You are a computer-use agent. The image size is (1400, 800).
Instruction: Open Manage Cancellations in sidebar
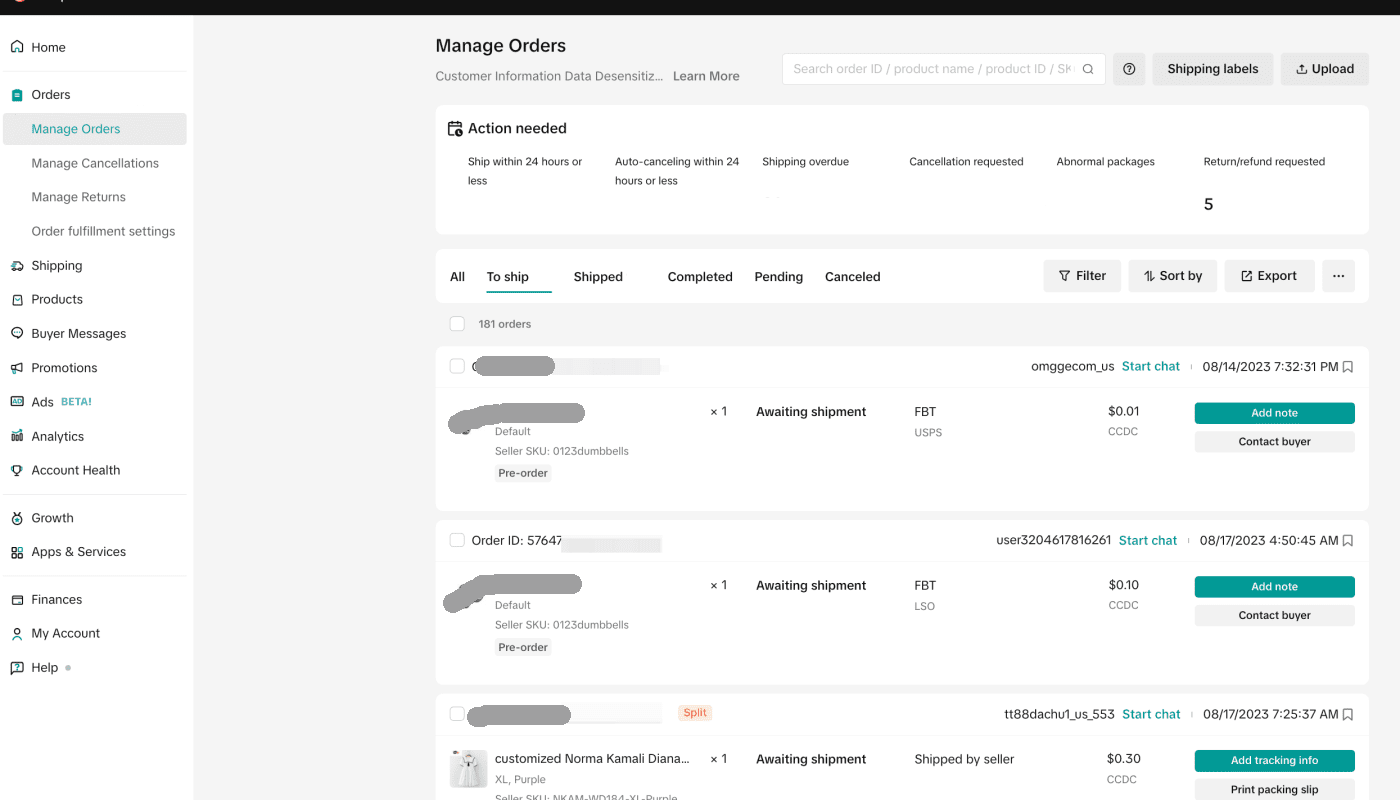(95, 163)
